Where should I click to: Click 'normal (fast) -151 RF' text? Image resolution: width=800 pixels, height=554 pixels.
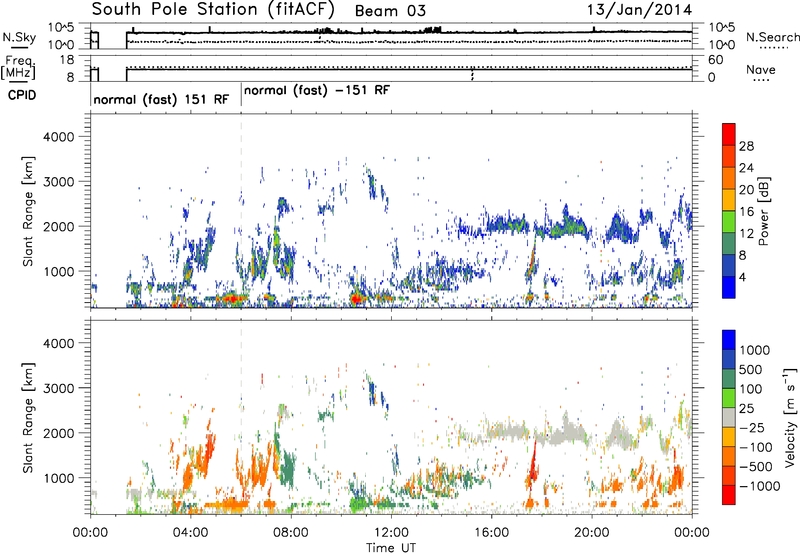pos(317,91)
